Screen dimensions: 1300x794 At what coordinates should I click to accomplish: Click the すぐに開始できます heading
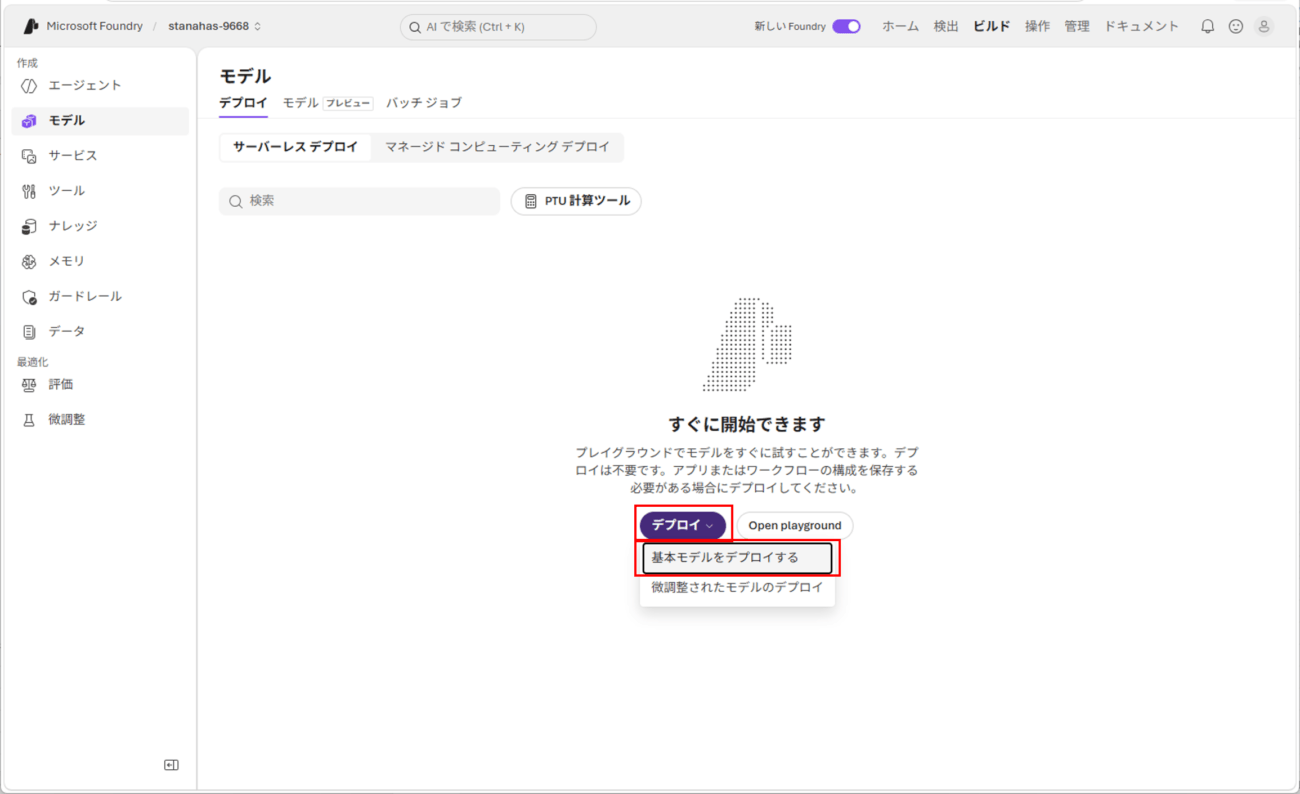point(747,424)
